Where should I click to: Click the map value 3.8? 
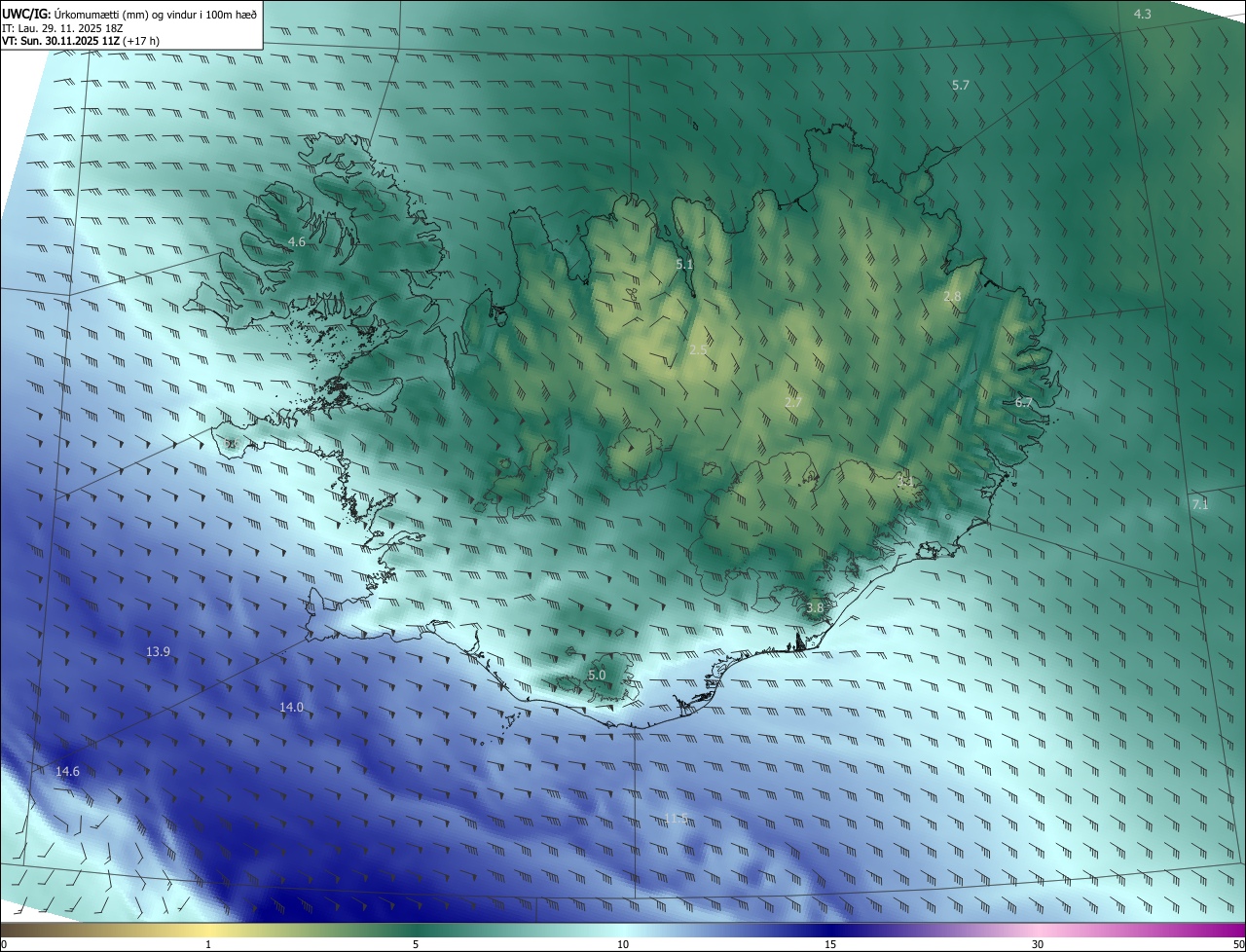coord(815,607)
